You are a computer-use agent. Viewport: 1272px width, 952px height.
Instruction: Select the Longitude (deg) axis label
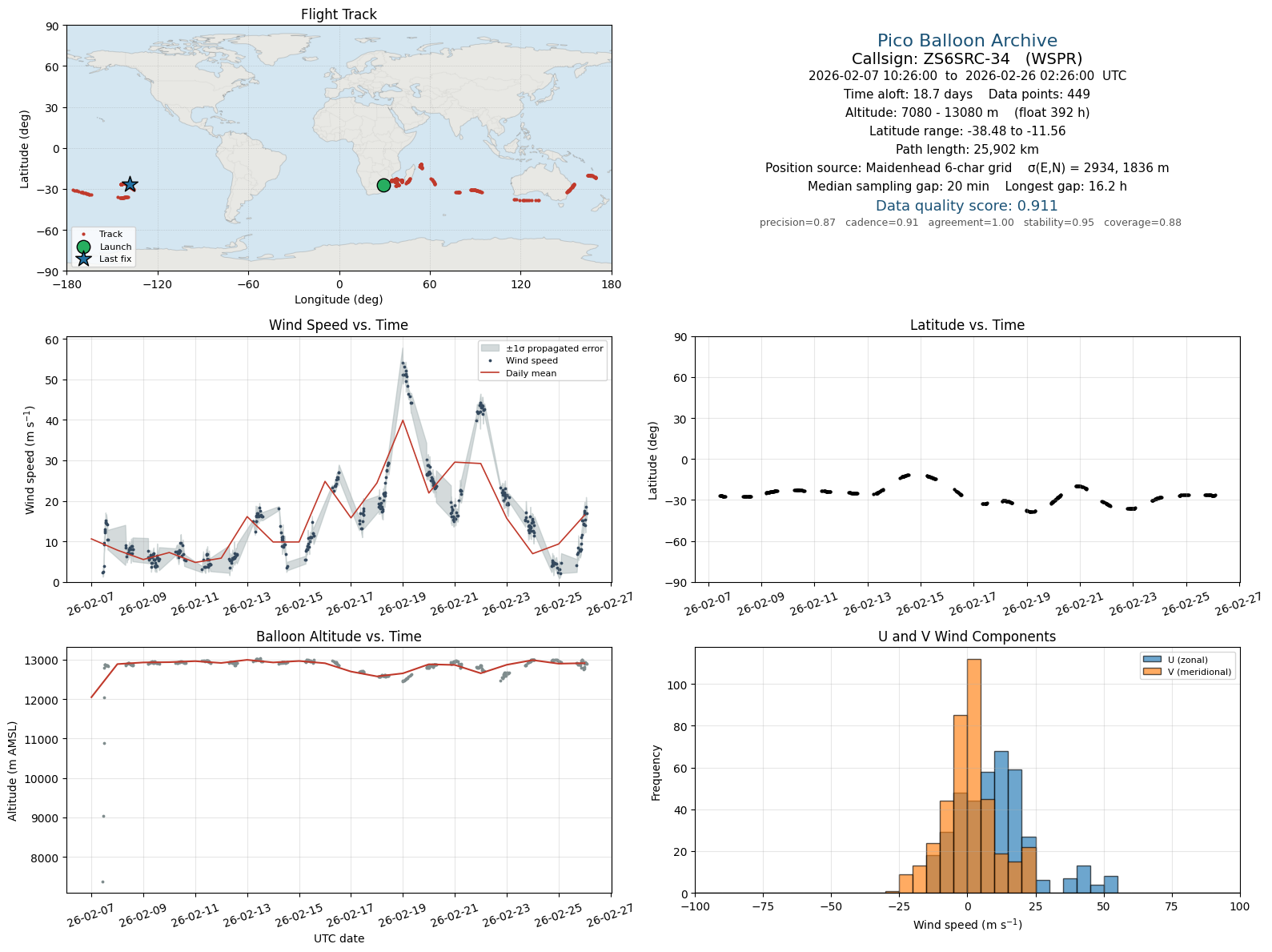339,299
